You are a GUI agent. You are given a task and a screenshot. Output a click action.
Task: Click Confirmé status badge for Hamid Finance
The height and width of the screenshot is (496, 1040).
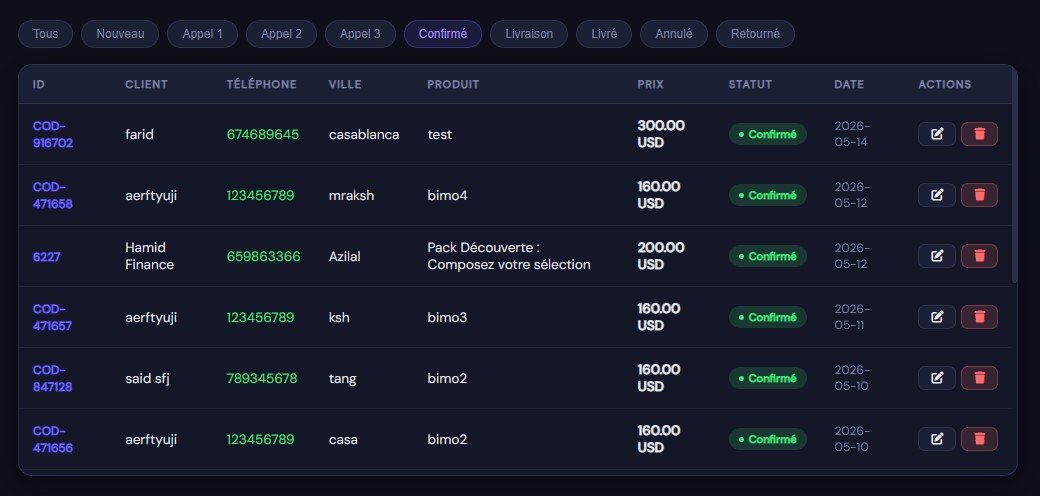(x=768, y=256)
